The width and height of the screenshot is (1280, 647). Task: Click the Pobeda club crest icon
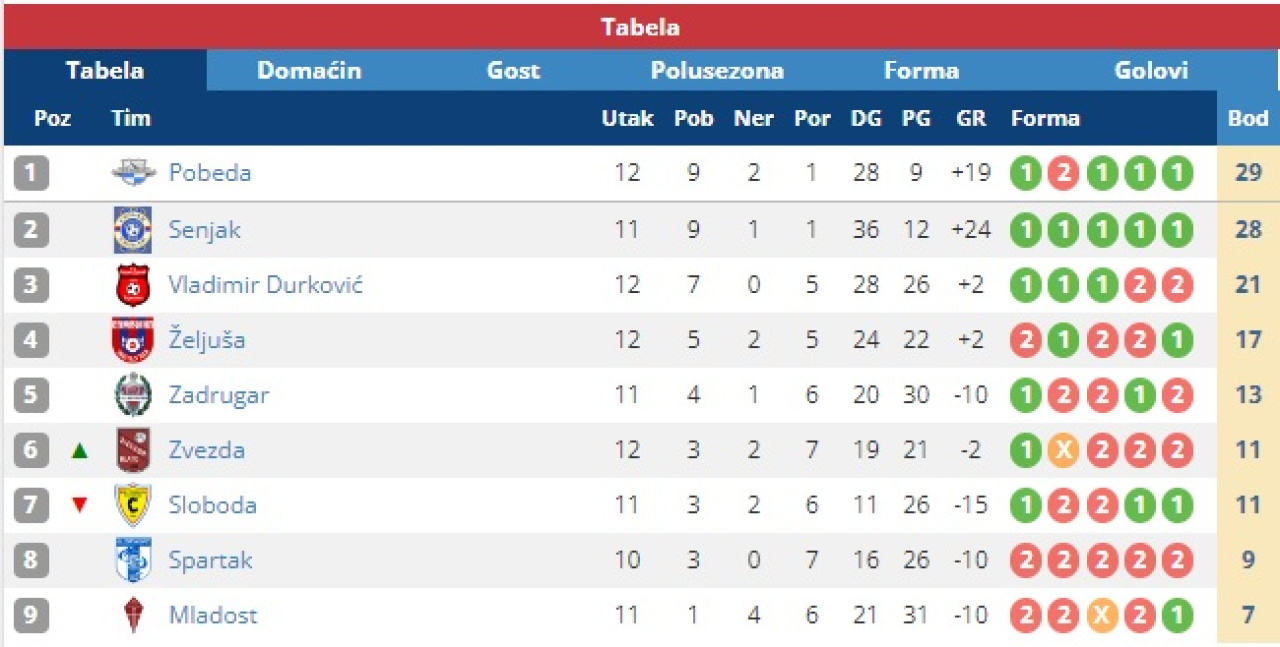(x=133, y=173)
